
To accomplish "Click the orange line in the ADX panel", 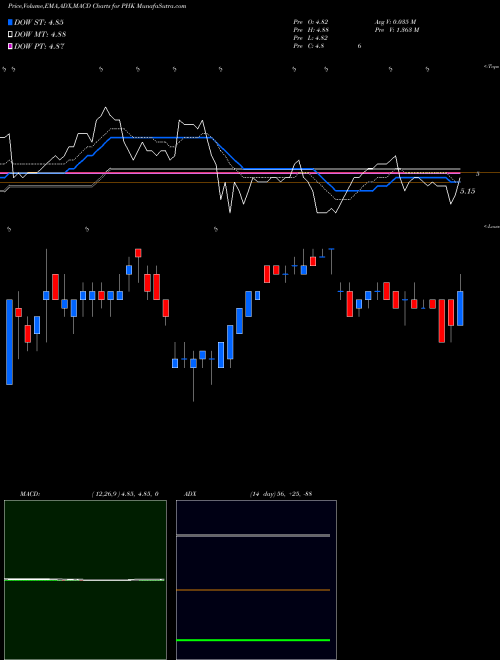I will coord(253,590).
